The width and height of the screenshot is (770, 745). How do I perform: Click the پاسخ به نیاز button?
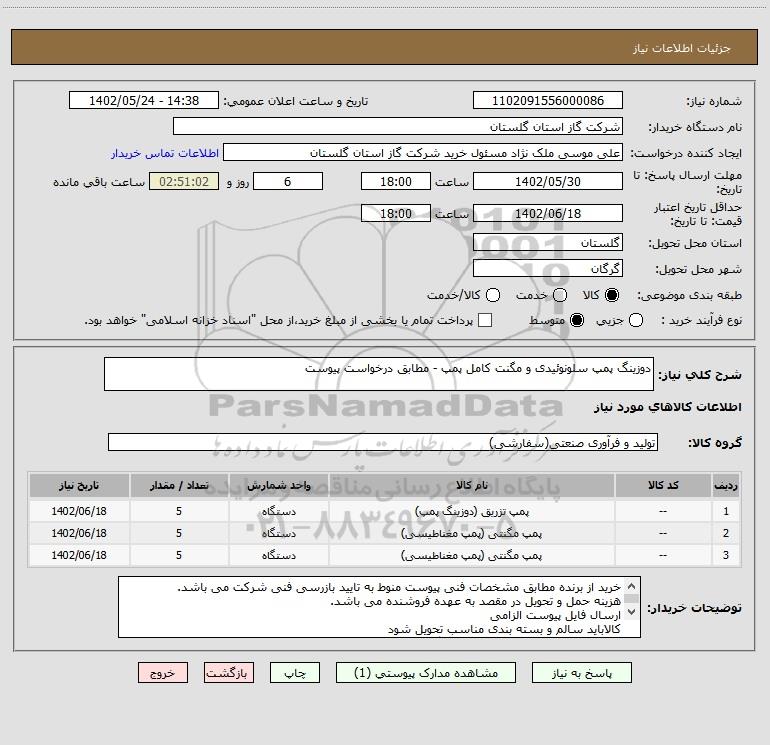click(x=582, y=673)
